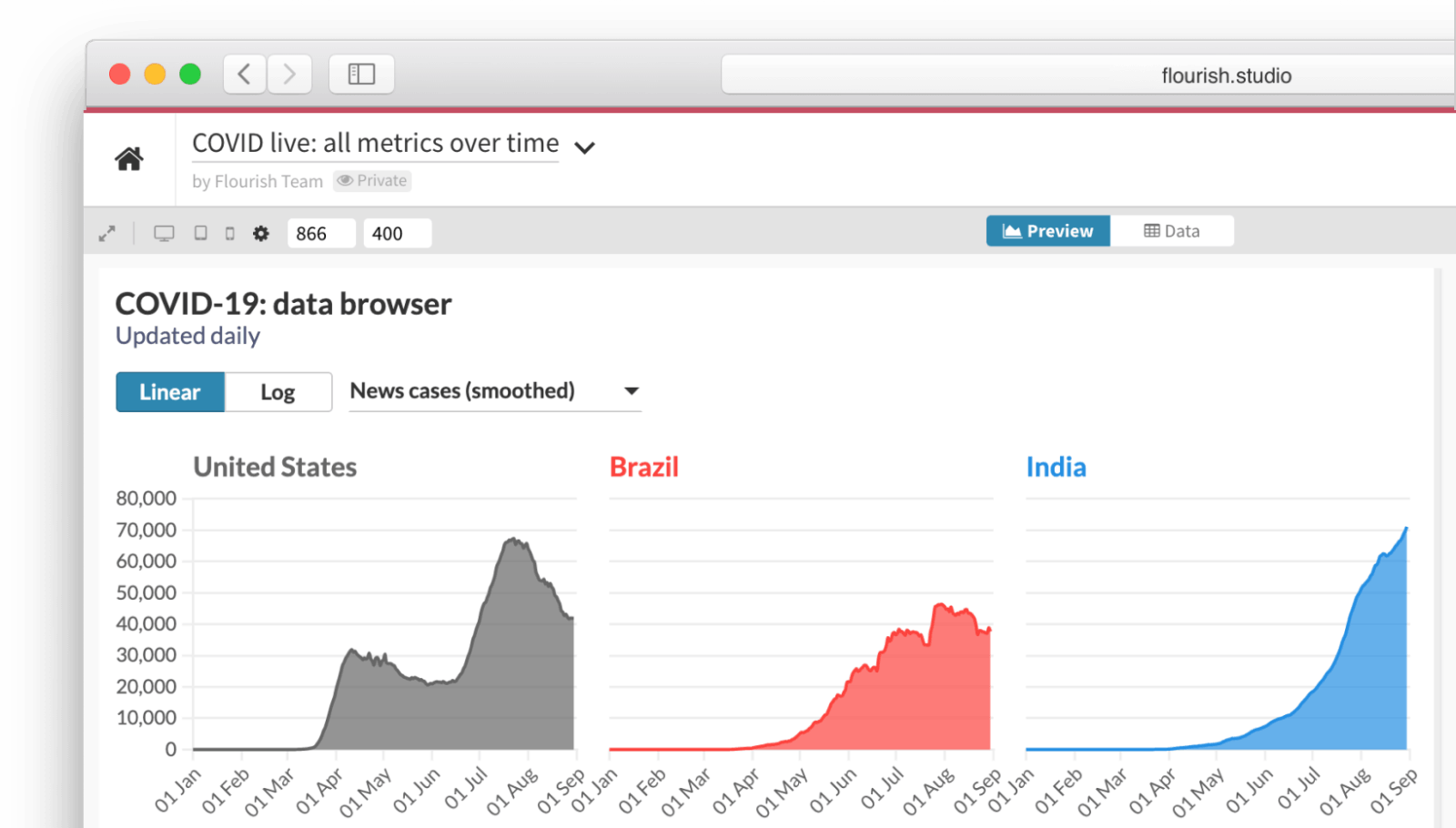Select mobile phone preview size icon
The height and width of the screenshot is (828, 1456).
230,234
